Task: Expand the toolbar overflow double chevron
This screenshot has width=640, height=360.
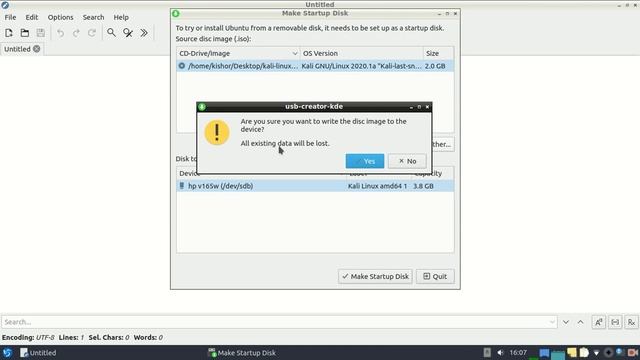Action: pos(144,33)
